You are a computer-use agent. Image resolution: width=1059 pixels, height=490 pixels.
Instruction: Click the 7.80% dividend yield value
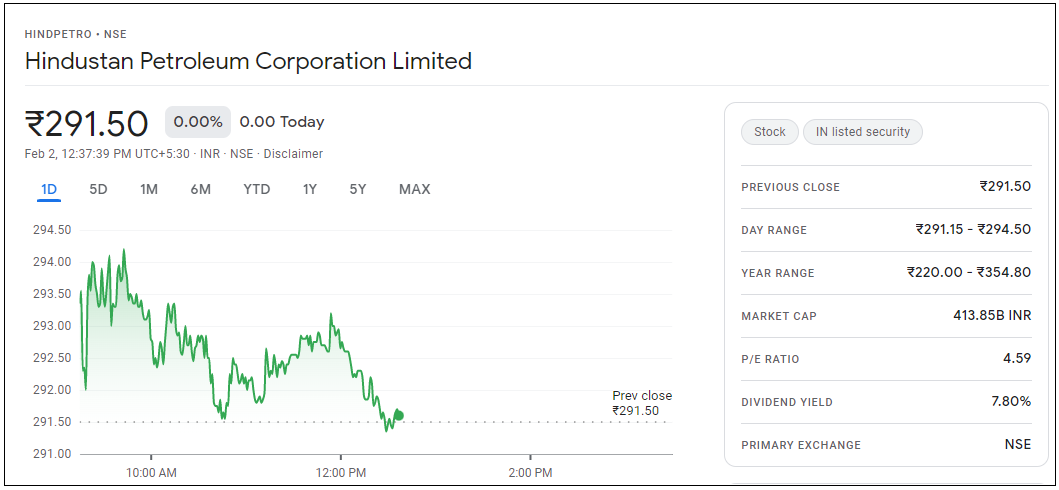click(x=1011, y=402)
